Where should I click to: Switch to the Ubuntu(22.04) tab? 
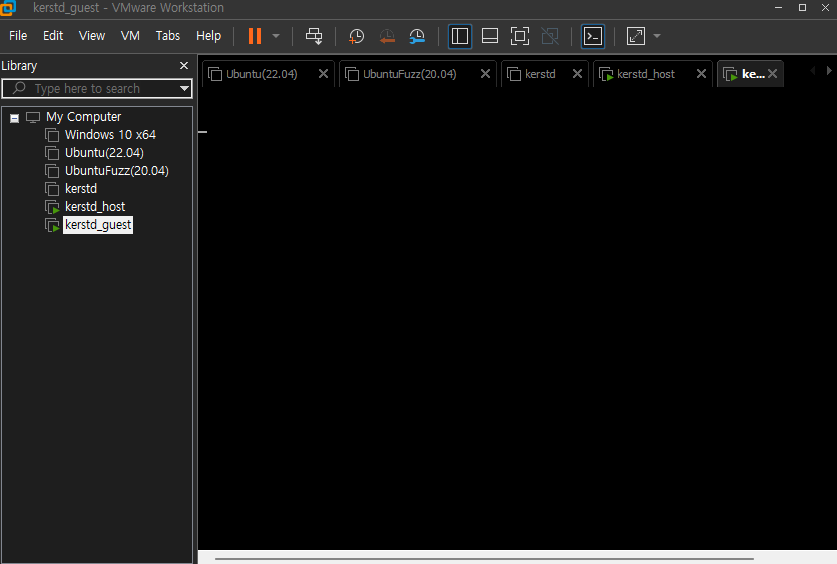[x=262, y=74]
